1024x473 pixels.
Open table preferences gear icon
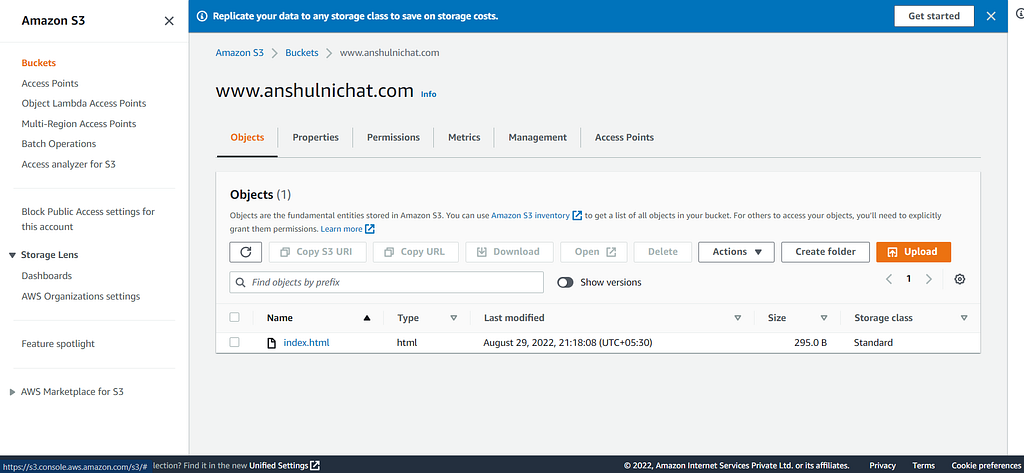[959, 280]
